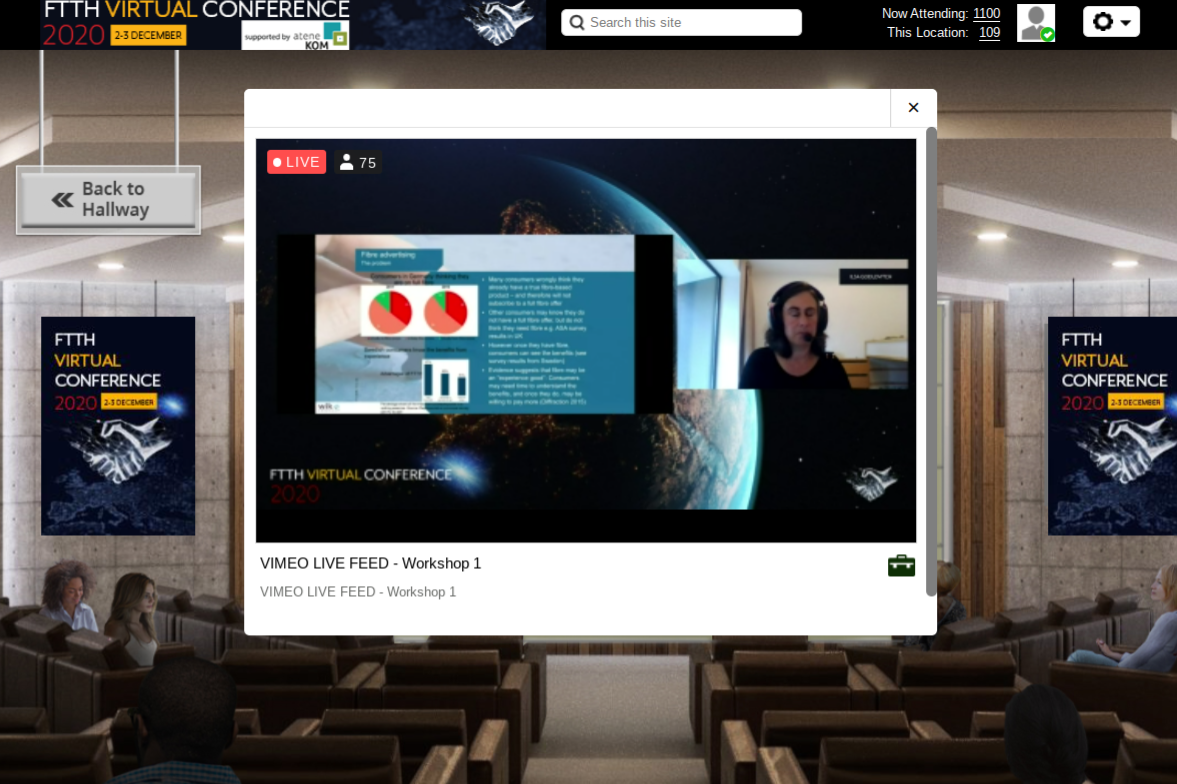Viewport: 1177px width, 784px height.
Task: Focus the Search this site field
Action: 681,23
